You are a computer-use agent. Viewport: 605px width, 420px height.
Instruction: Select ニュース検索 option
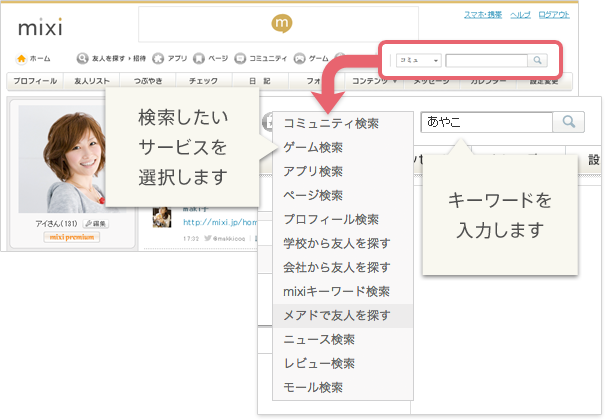coord(343,339)
